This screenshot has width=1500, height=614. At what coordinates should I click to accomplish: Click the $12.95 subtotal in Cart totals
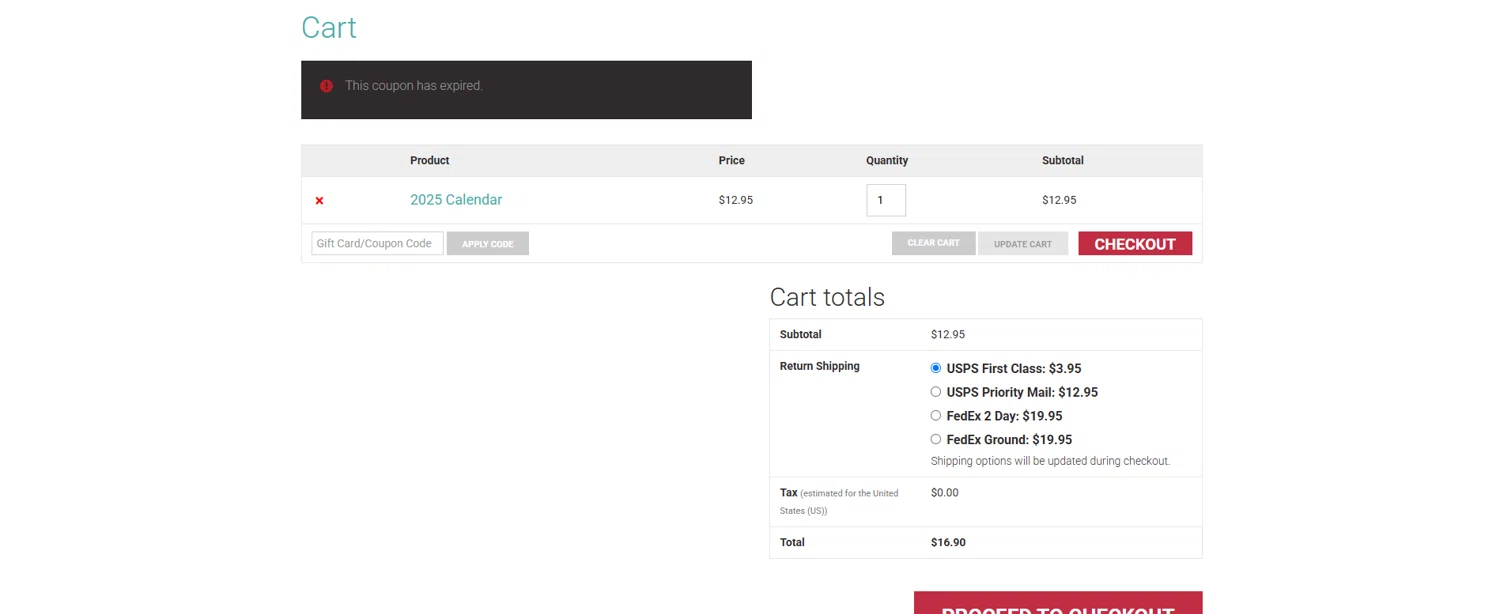click(948, 334)
